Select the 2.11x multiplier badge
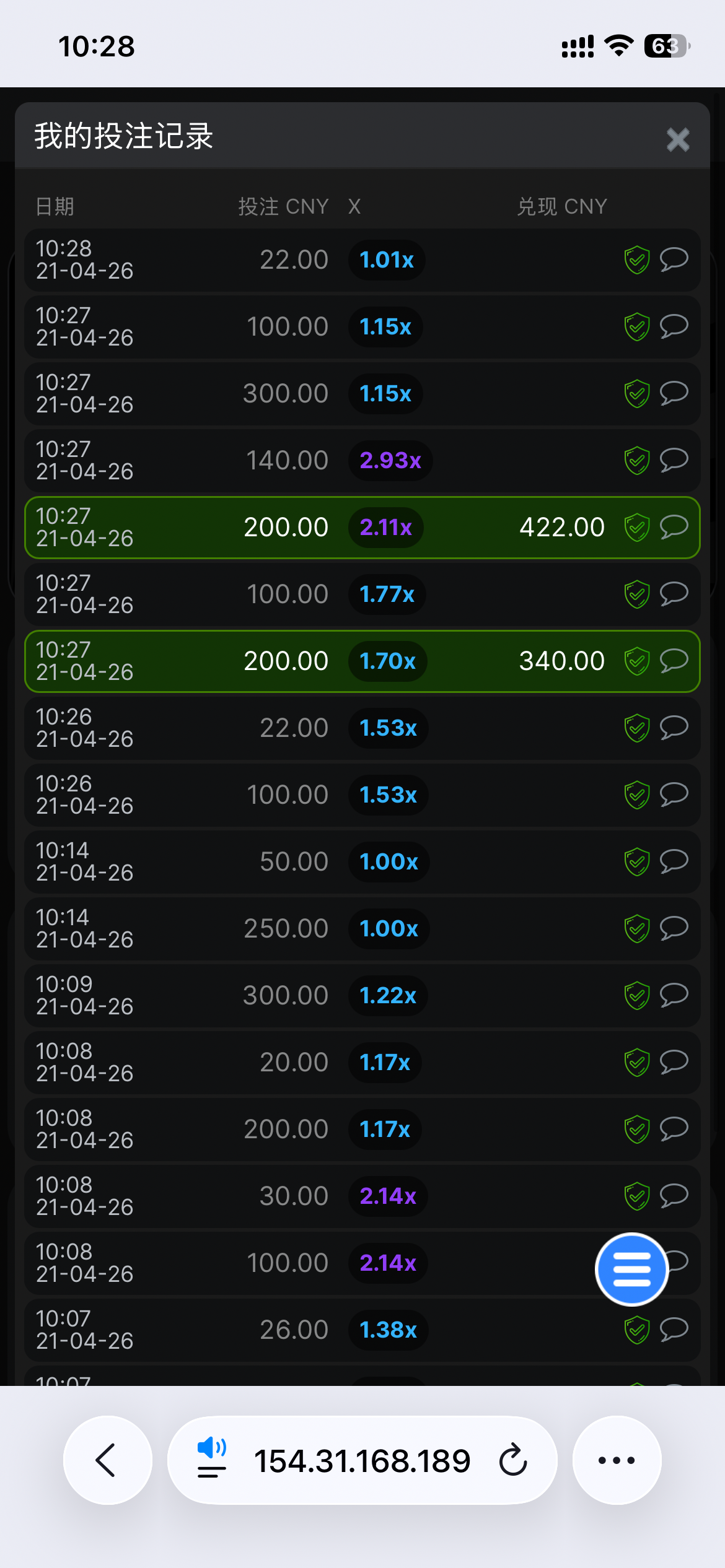725x1568 pixels. [x=385, y=528]
